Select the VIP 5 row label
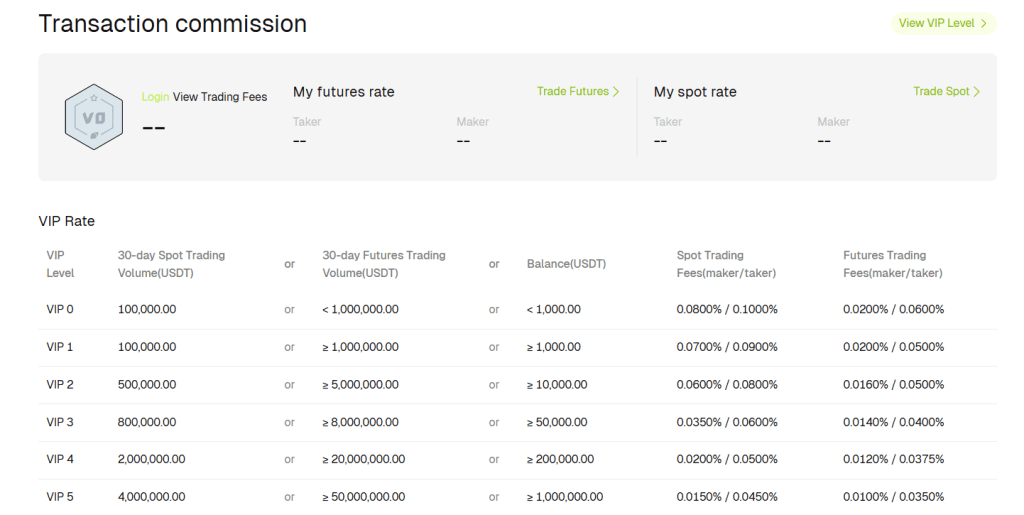Viewport: 1024px width, 515px height. (x=60, y=497)
